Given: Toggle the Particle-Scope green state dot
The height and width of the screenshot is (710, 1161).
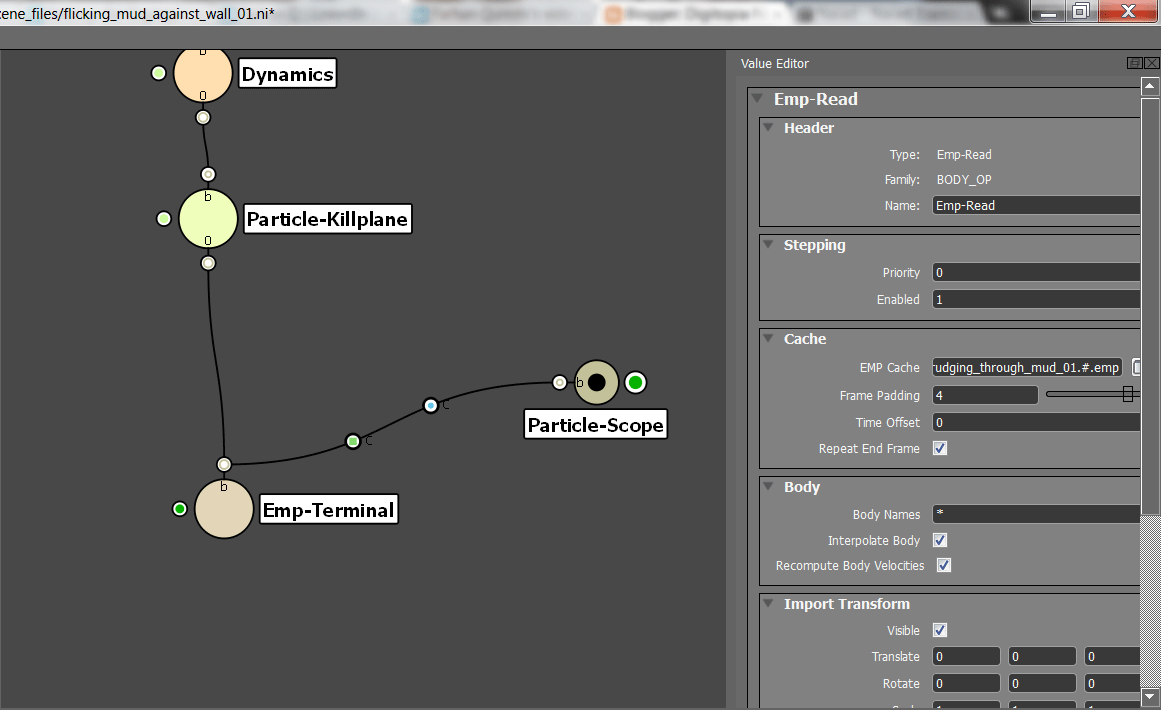Looking at the screenshot, I should point(635,382).
